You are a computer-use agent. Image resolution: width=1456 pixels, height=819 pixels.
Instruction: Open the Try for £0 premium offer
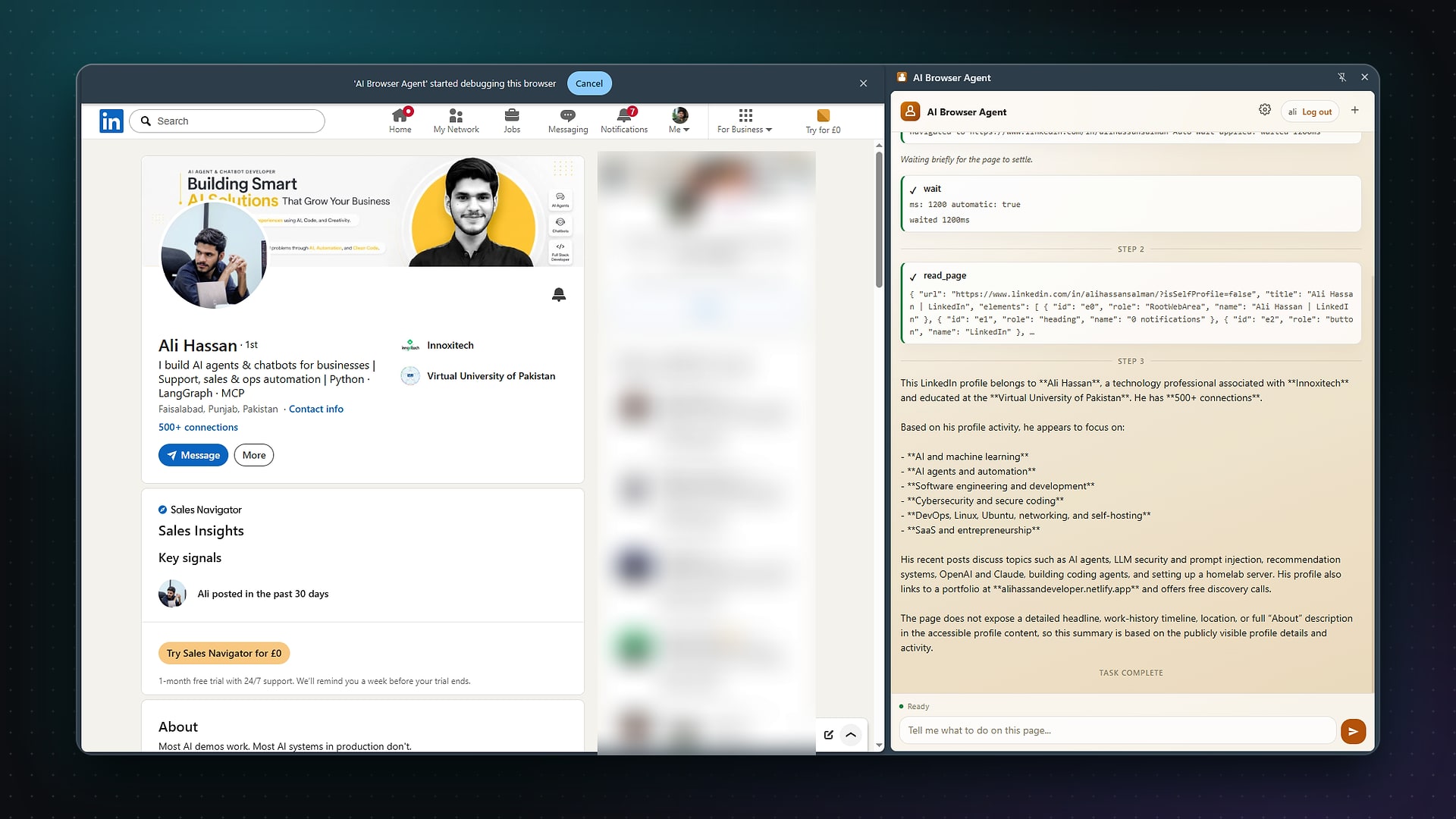823,121
